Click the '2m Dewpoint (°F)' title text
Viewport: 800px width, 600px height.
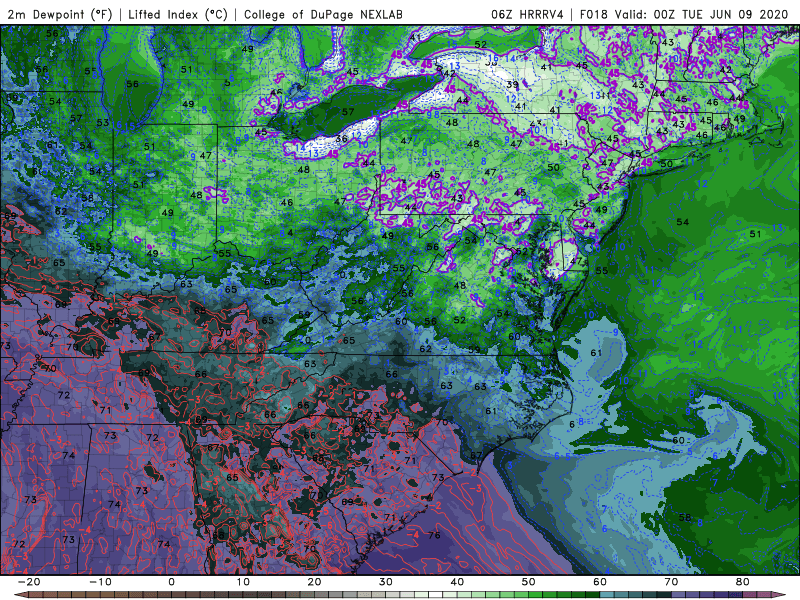point(59,15)
